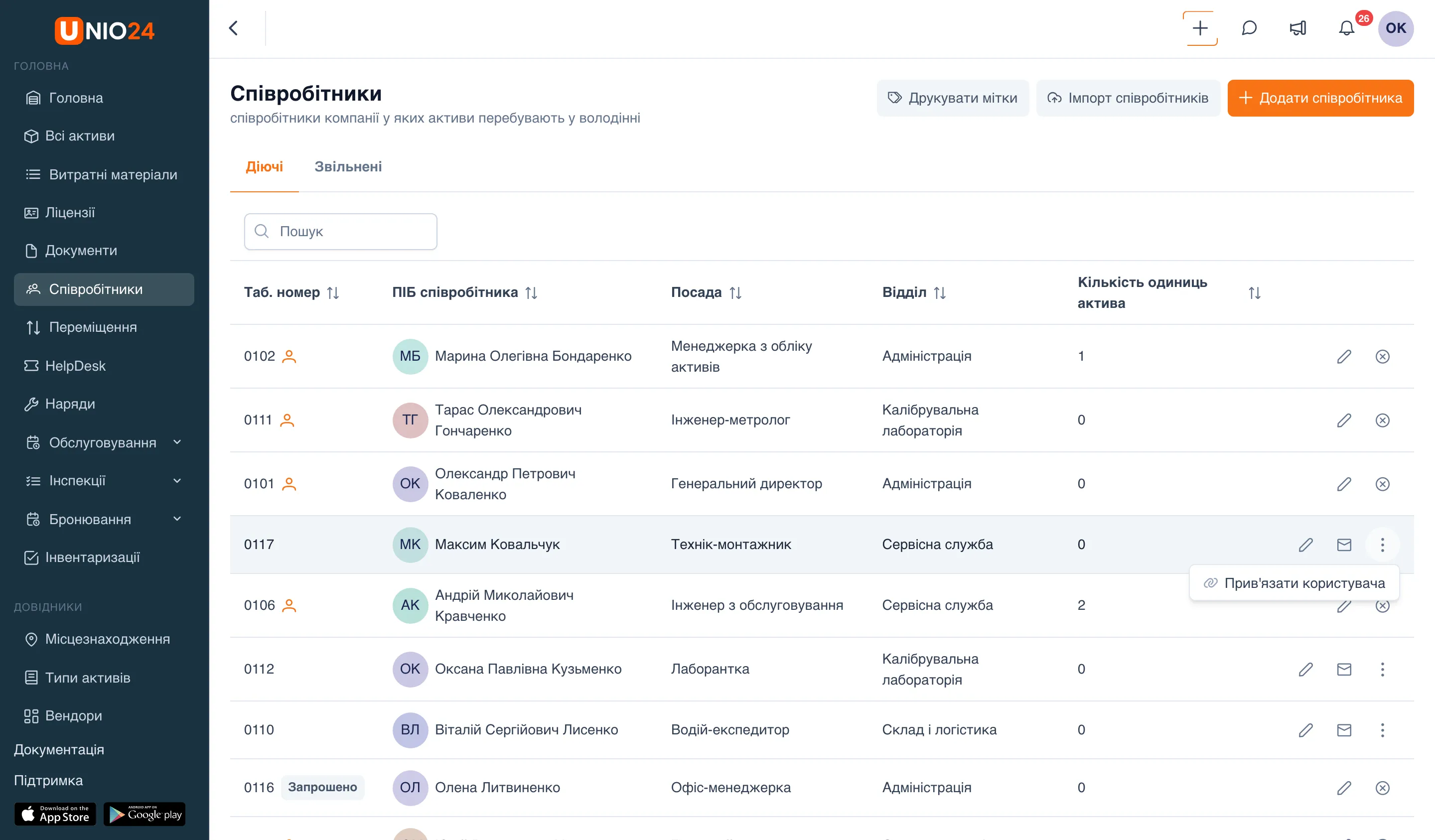Sort by Кількість одиниць актива column
This screenshot has height=840, width=1435.
[x=1254, y=293]
